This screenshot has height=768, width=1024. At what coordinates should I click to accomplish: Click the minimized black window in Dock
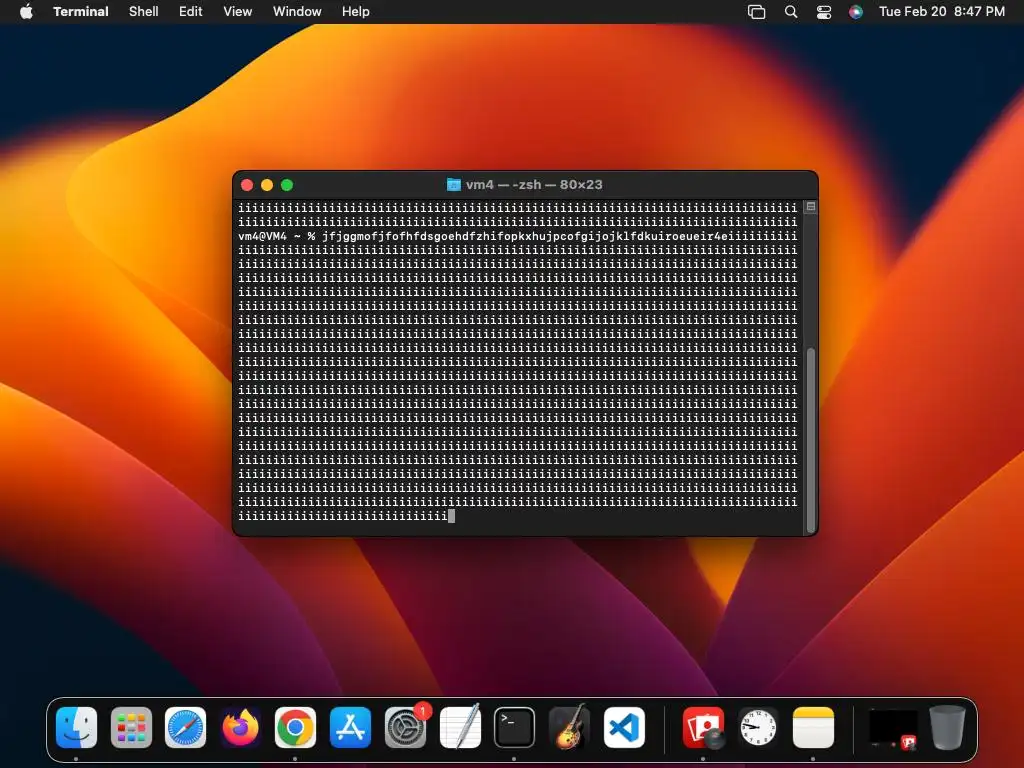pyautogui.click(x=892, y=728)
